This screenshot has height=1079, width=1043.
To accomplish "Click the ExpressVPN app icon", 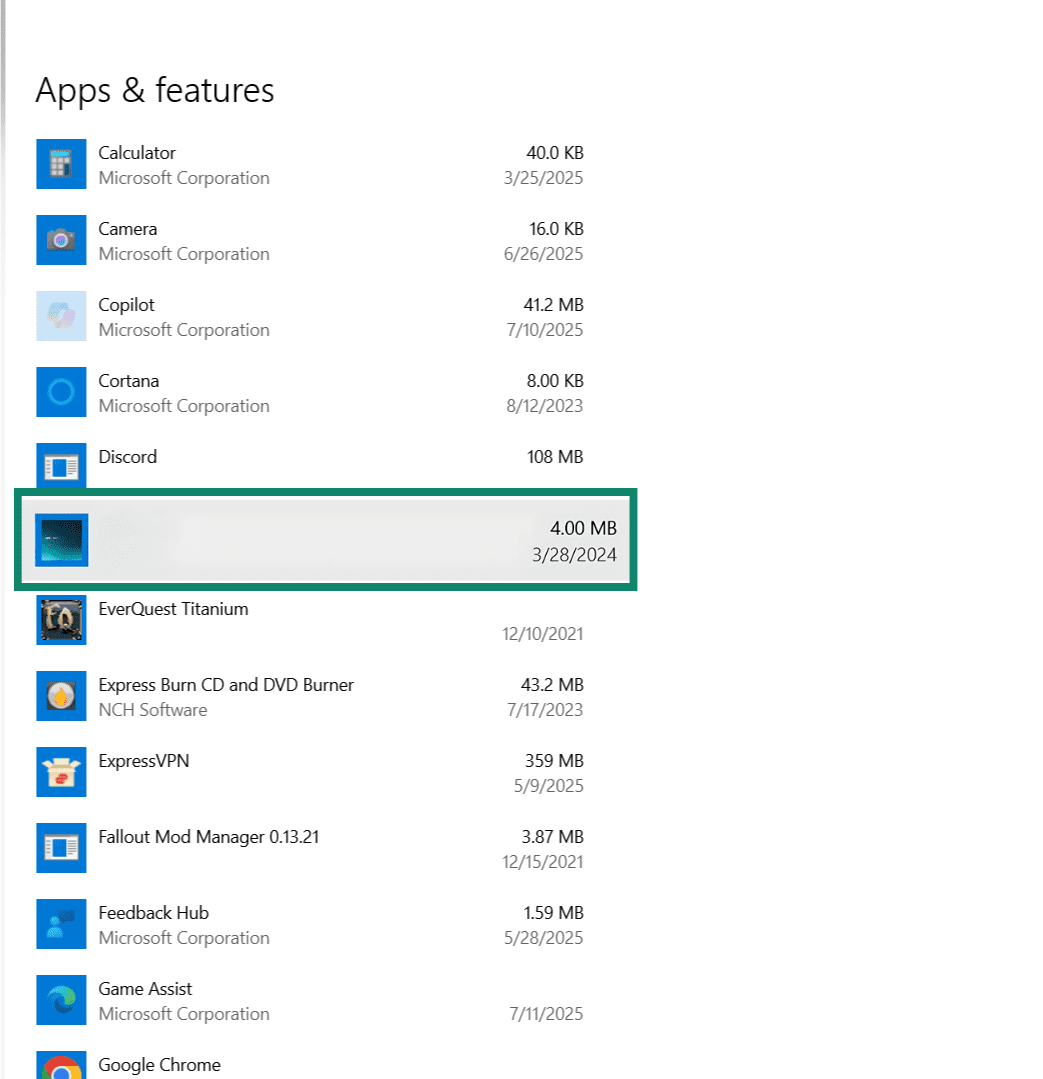I will [61, 772].
